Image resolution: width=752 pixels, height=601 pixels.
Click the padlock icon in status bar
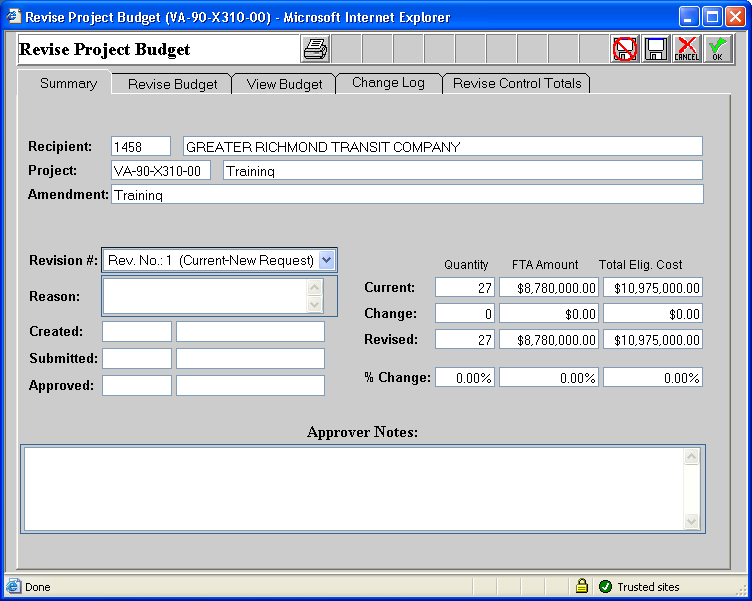(x=582, y=586)
